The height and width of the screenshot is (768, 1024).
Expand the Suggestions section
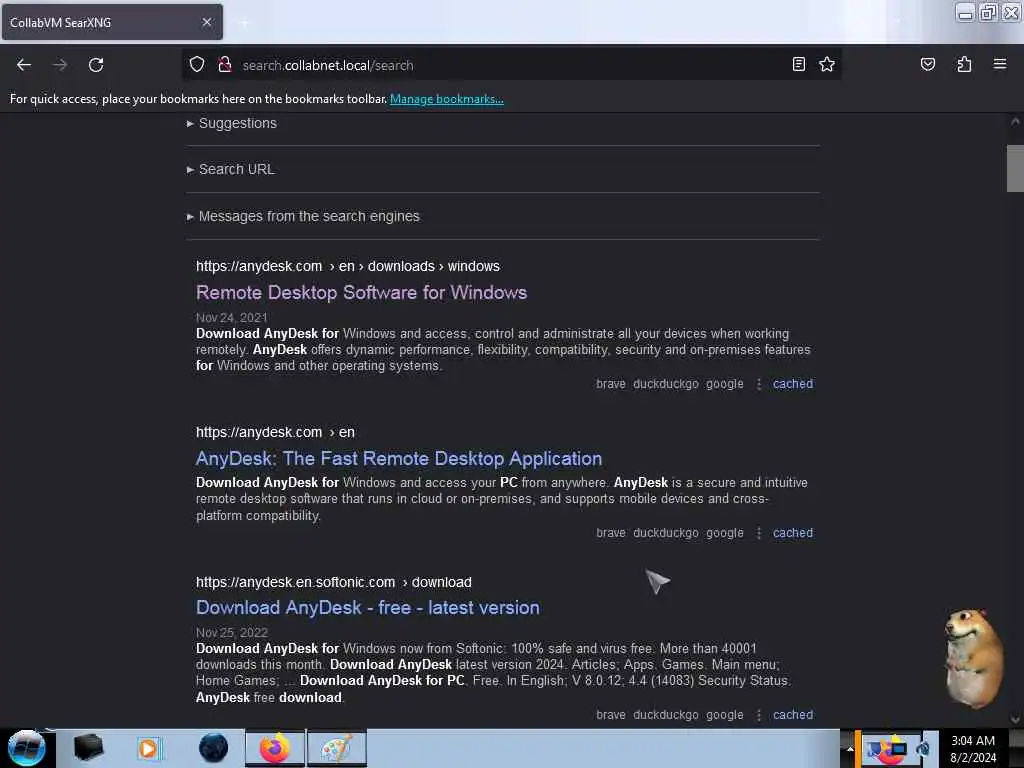pos(232,123)
